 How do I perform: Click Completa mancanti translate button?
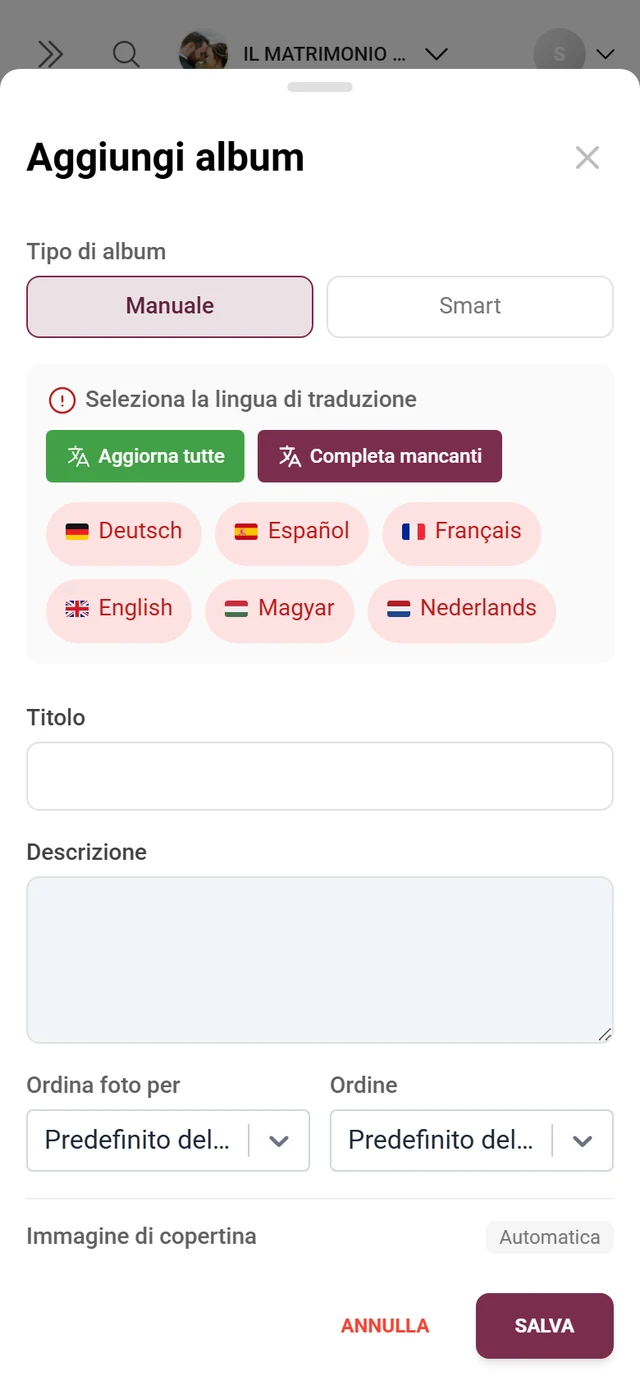380,456
